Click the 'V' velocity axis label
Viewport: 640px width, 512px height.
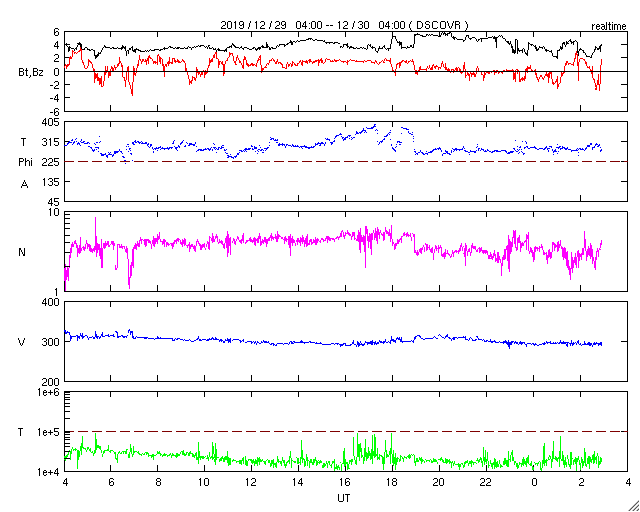pos(22,342)
